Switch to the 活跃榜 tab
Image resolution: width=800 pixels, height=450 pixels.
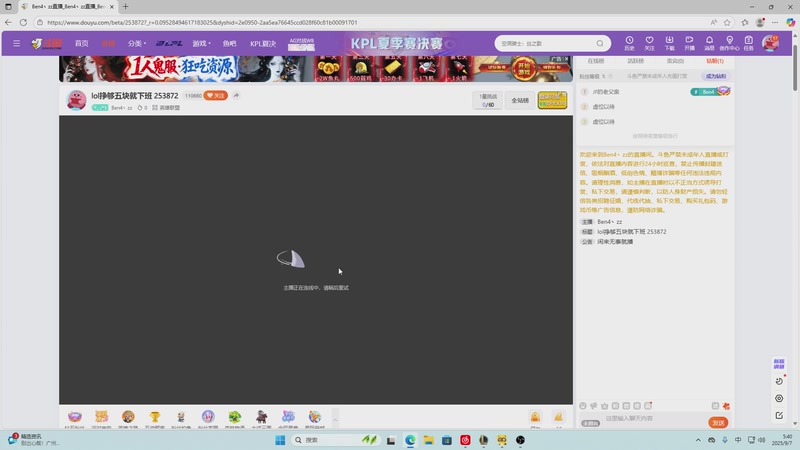click(635, 61)
